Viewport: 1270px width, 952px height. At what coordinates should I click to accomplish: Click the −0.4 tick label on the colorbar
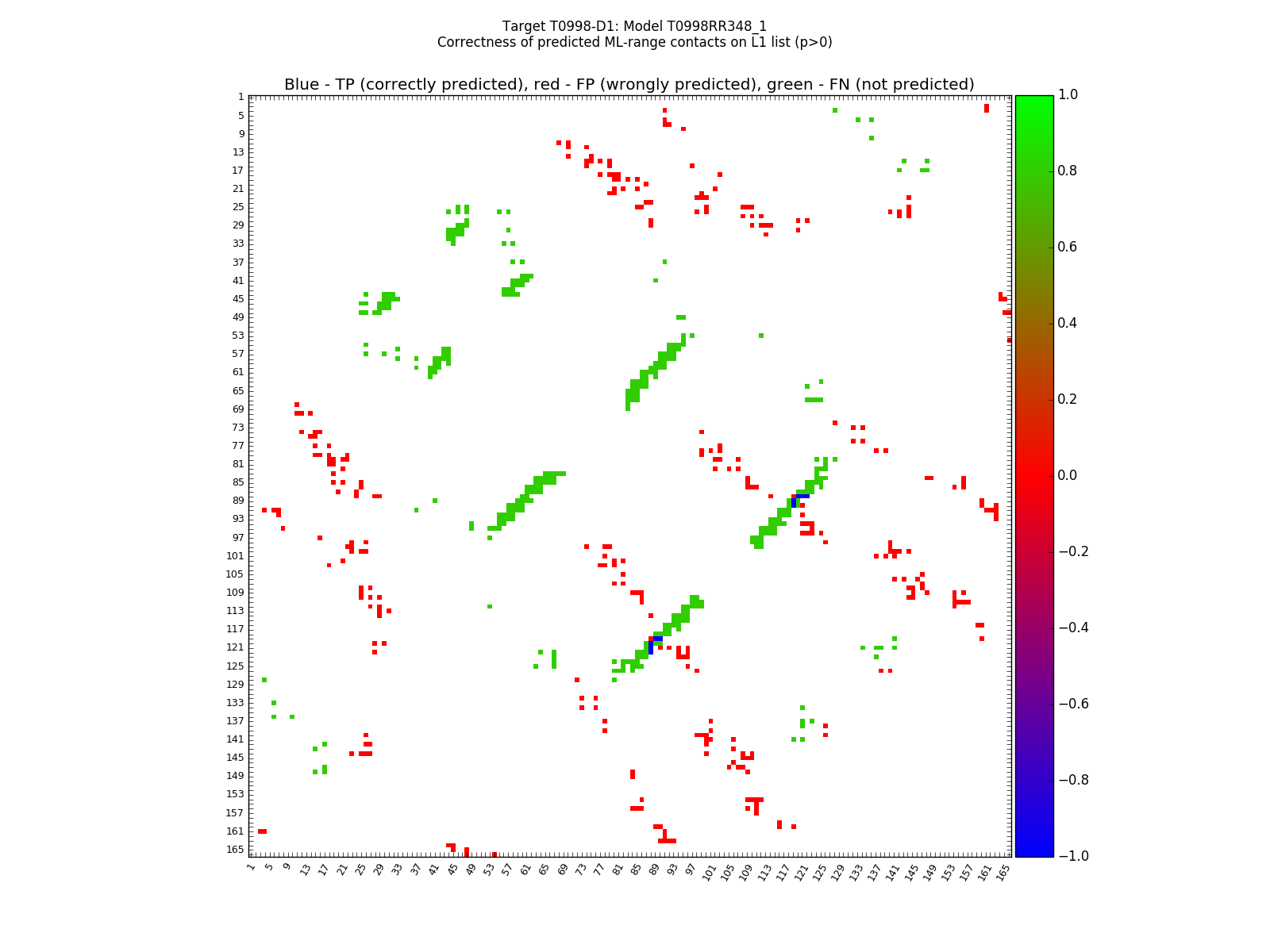[1072, 628]
